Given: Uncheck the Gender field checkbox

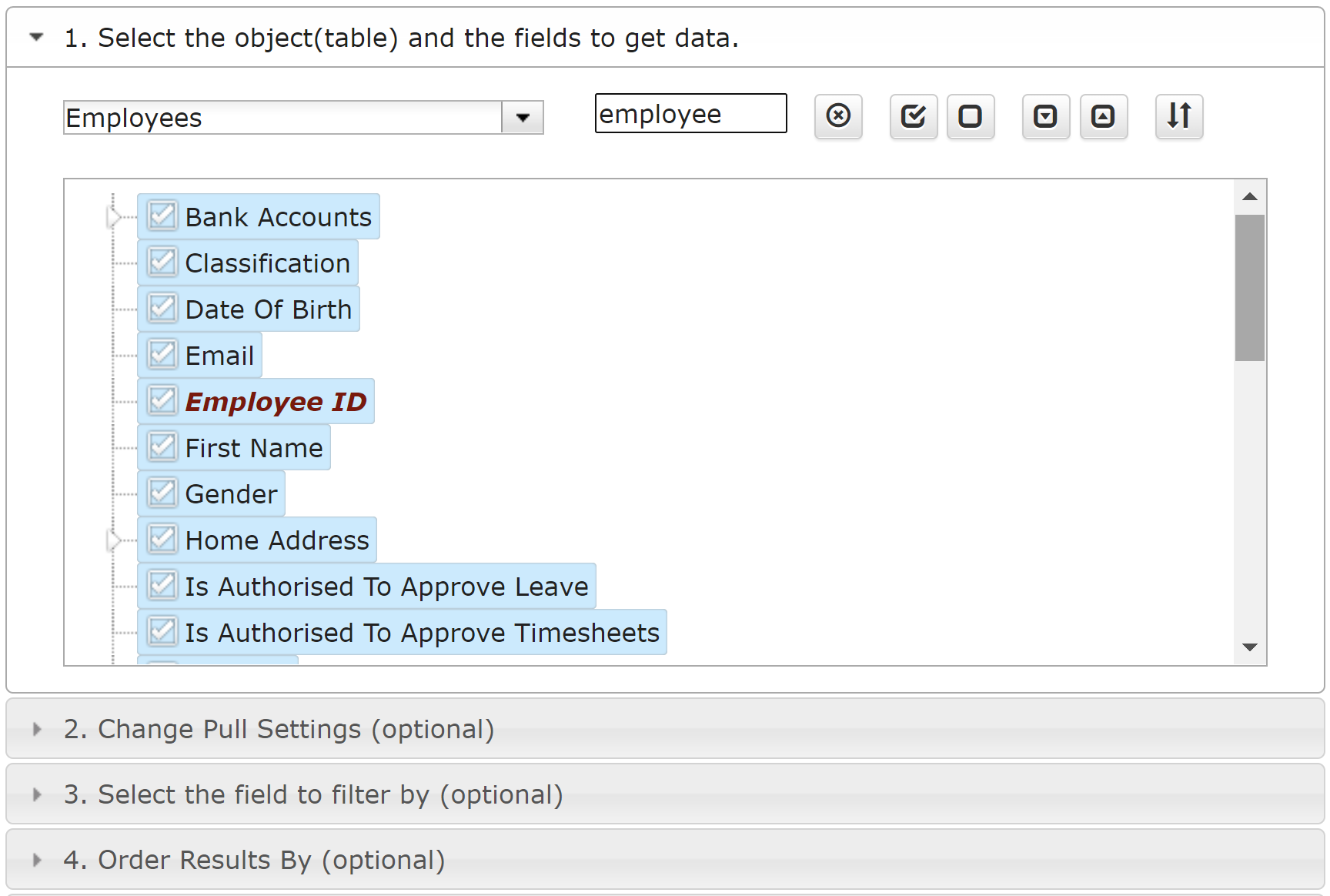Looking at the screenshot, I should coord(162,493).
